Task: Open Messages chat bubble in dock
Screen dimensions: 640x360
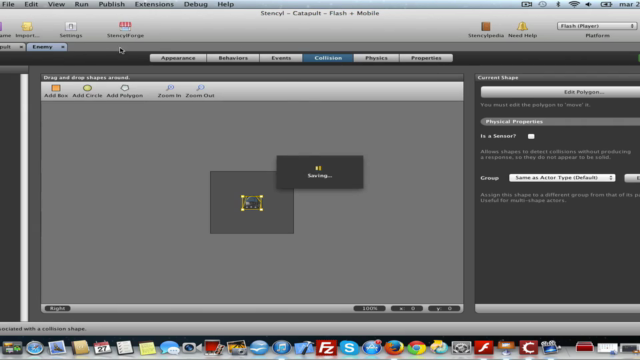Action: 169,348
